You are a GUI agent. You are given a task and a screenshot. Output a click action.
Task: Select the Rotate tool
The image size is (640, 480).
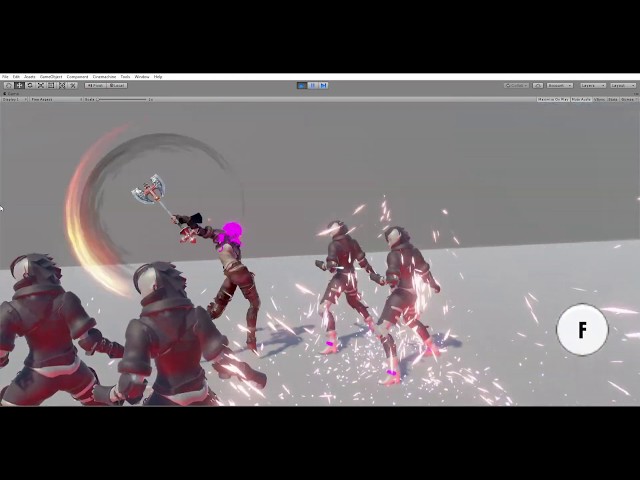(x=30, y=85)
